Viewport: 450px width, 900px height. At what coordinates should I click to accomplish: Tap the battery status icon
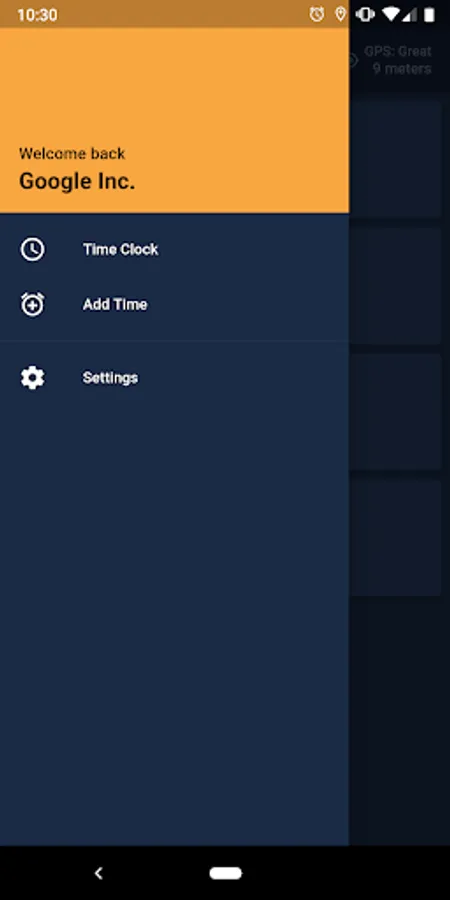tap(429, 14)
